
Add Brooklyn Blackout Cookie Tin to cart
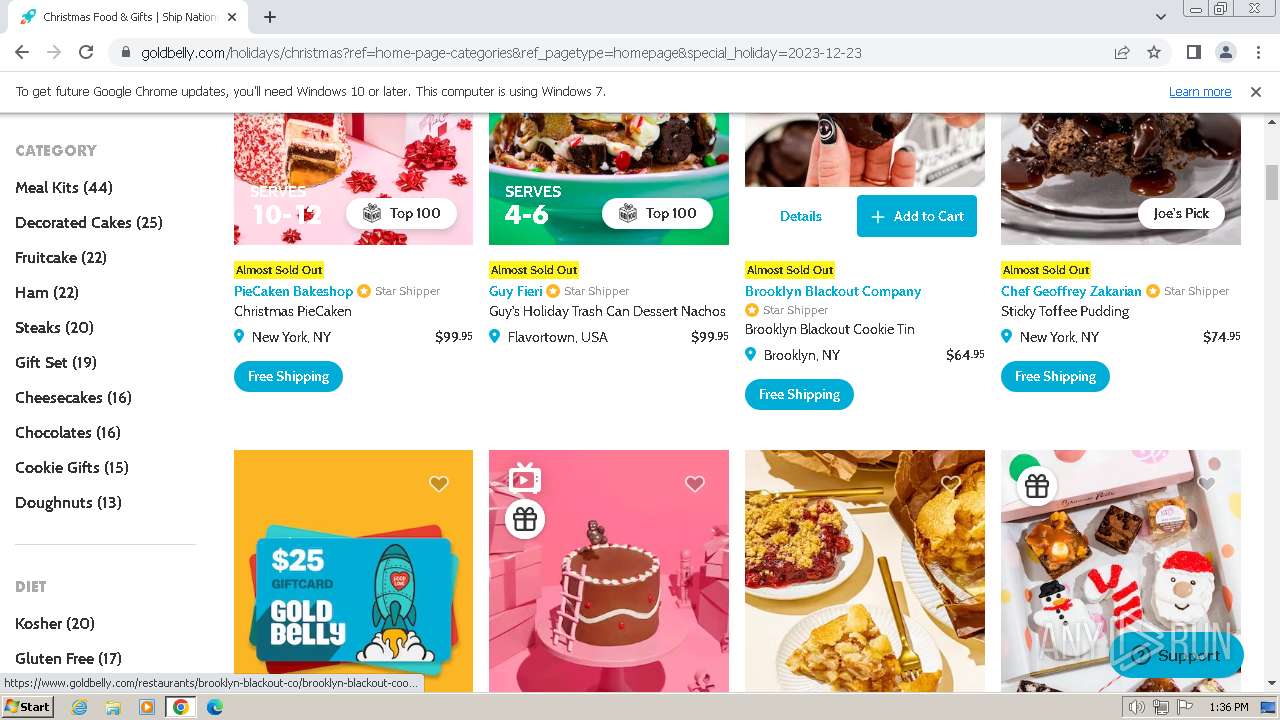point(917,216)
